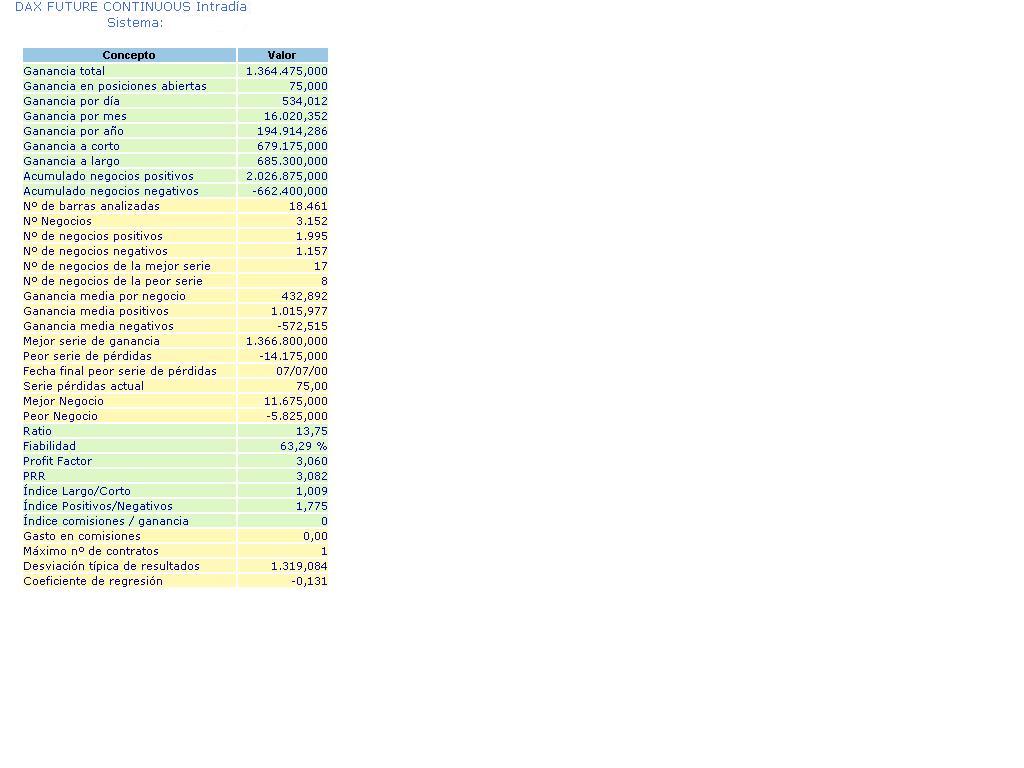Select 'Índice Largo/Corto' label

pos(77,491)
